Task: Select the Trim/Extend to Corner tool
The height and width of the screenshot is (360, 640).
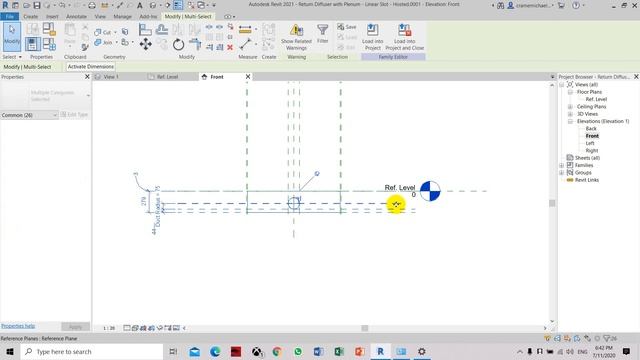Action: (x=195, y=44)
